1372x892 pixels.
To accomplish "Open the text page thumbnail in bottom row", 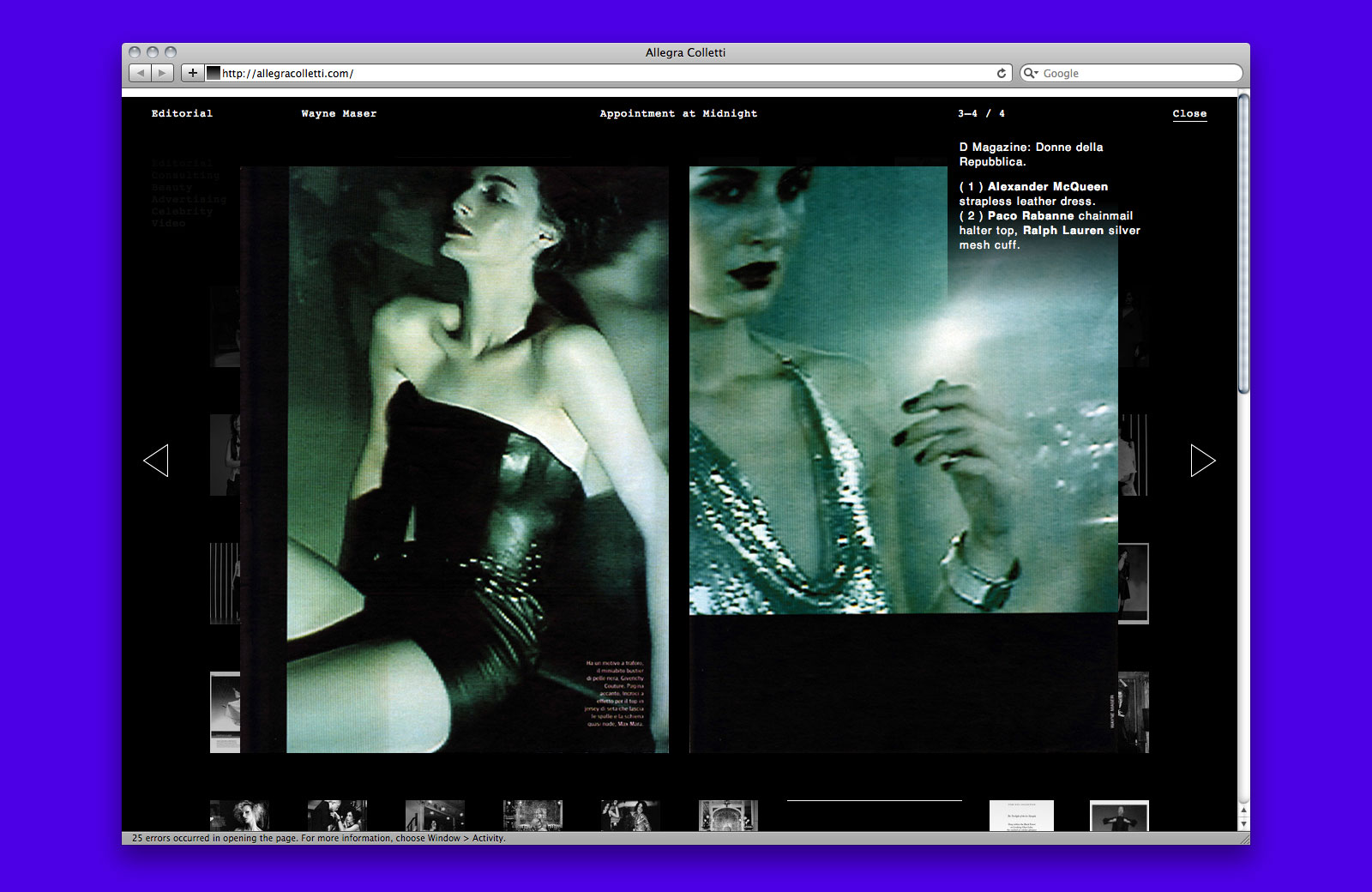I will [1020, 816].
